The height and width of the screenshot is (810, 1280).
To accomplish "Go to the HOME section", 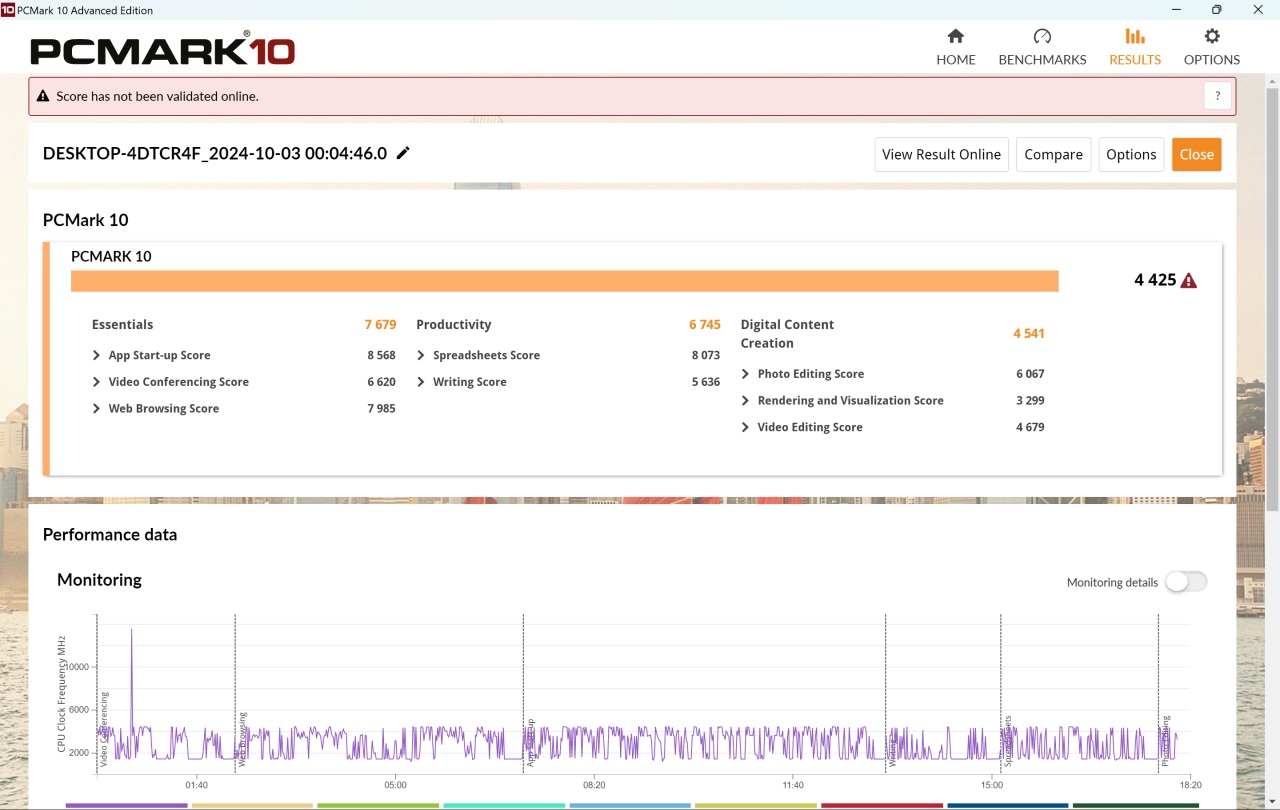I will coord(955,47).
